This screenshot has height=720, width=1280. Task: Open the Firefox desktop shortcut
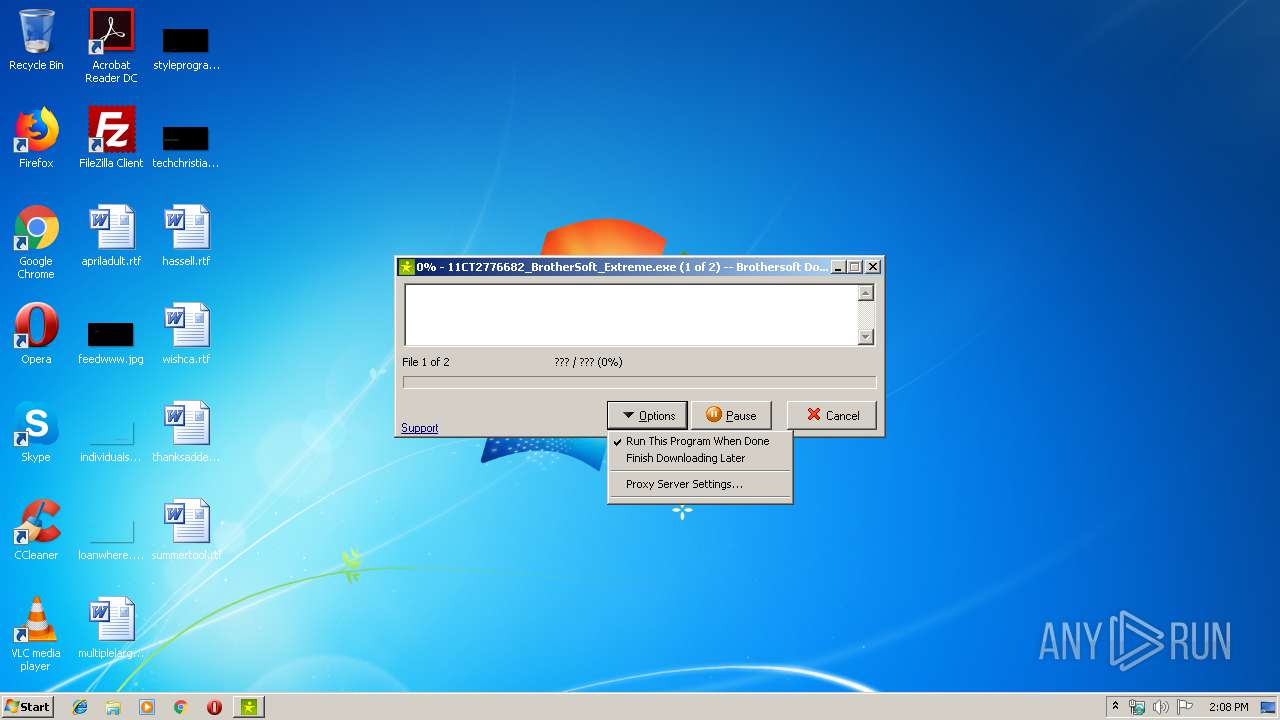36,138
